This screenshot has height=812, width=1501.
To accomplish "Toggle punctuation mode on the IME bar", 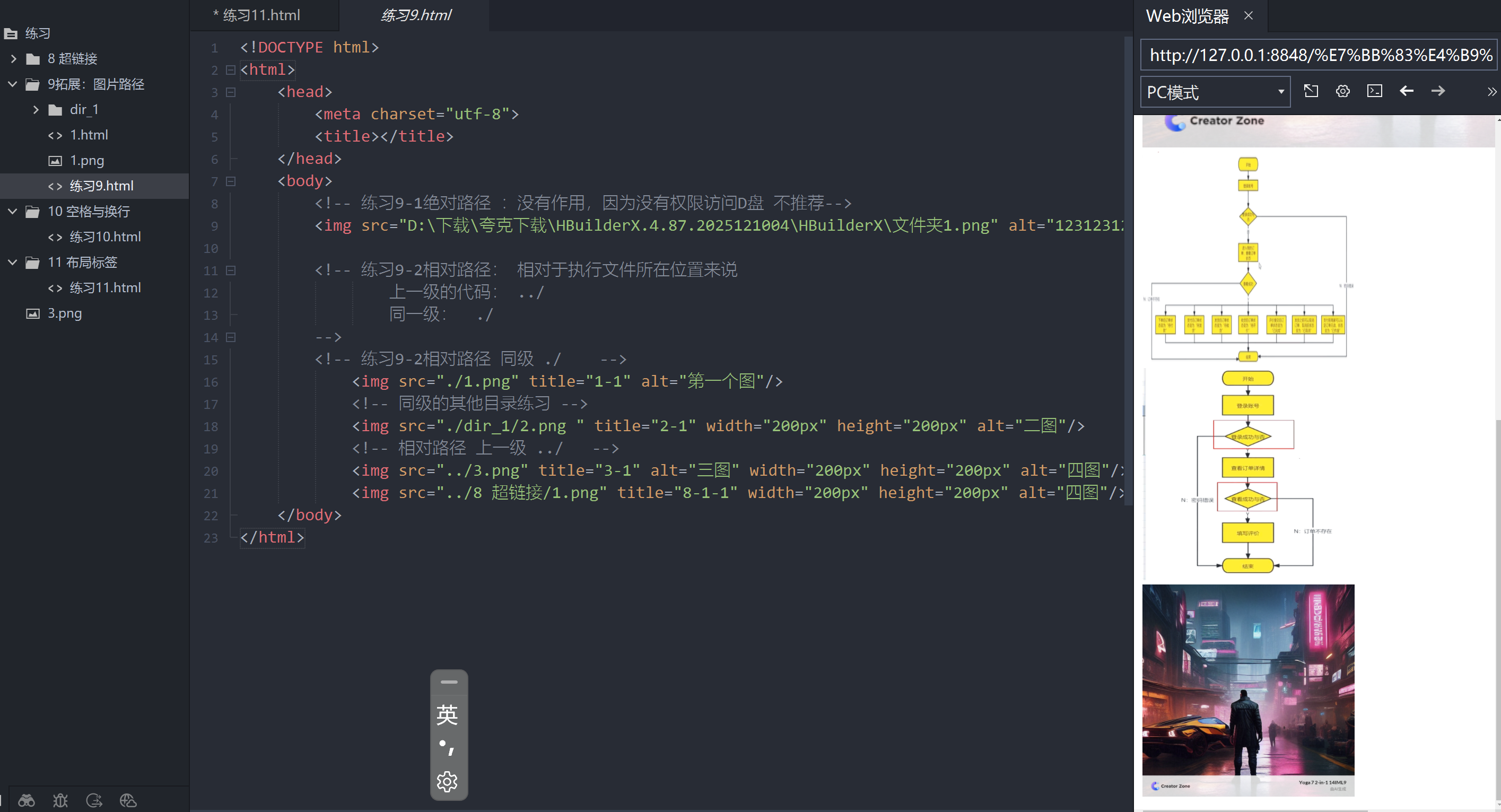I will click(x=448, y=747).
